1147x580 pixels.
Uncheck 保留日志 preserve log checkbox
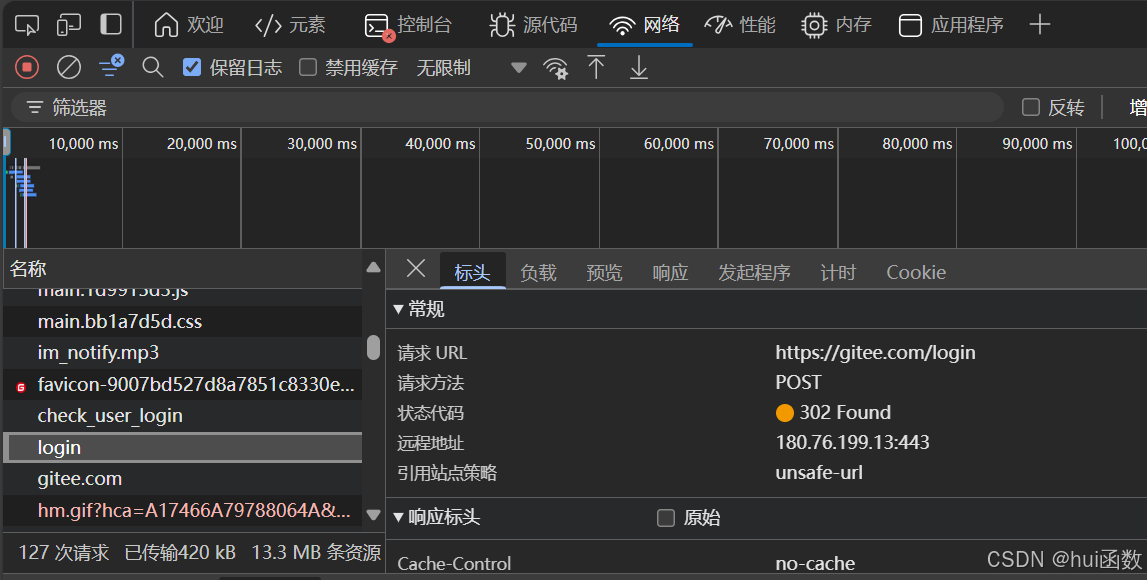[x=192, y=67]
